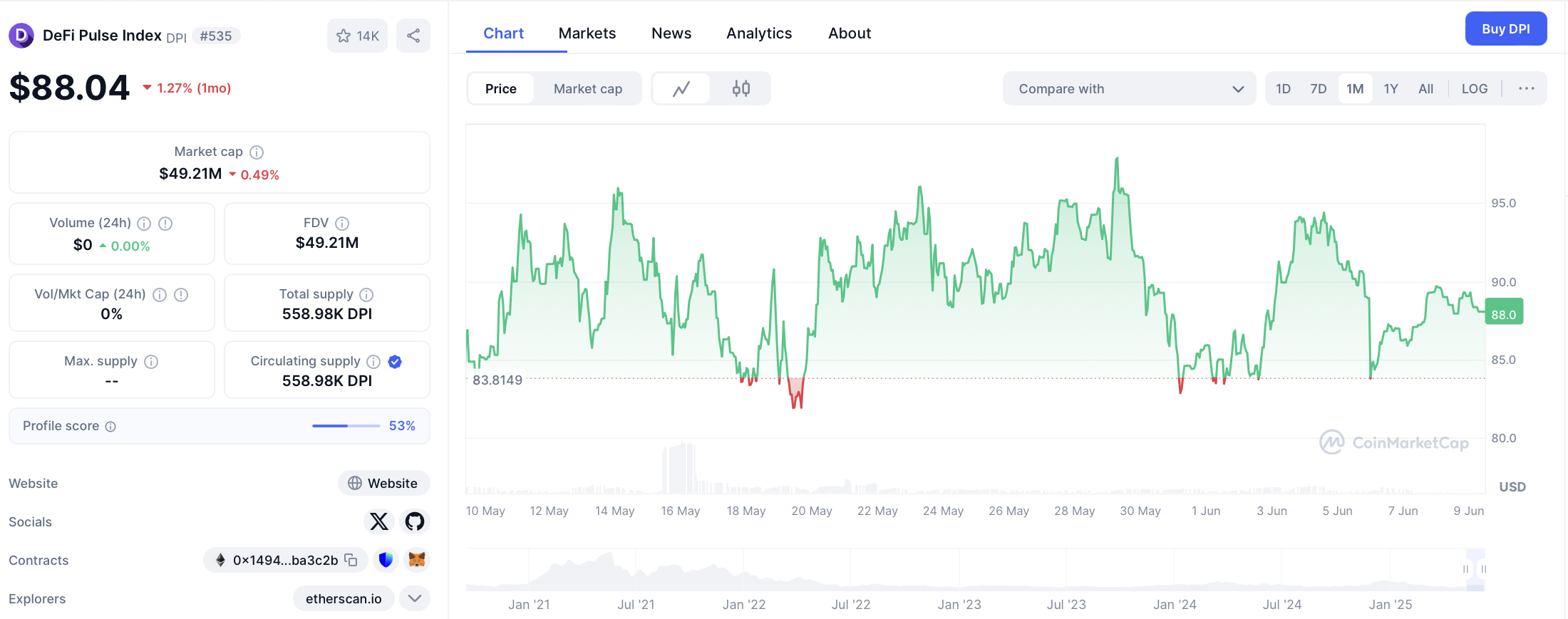Click first info icon beside Vol/Mkt Cap (24h)
This screenshot has width=1568, height=619.
160,295
